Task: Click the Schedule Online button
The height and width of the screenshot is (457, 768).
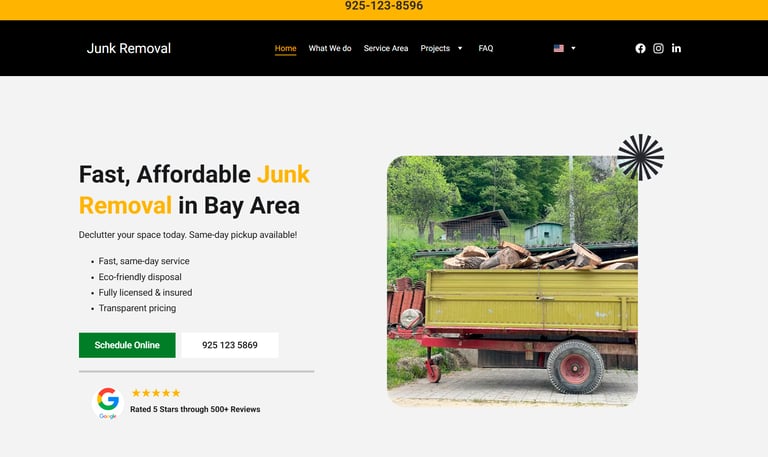Action: pos(127,345)
